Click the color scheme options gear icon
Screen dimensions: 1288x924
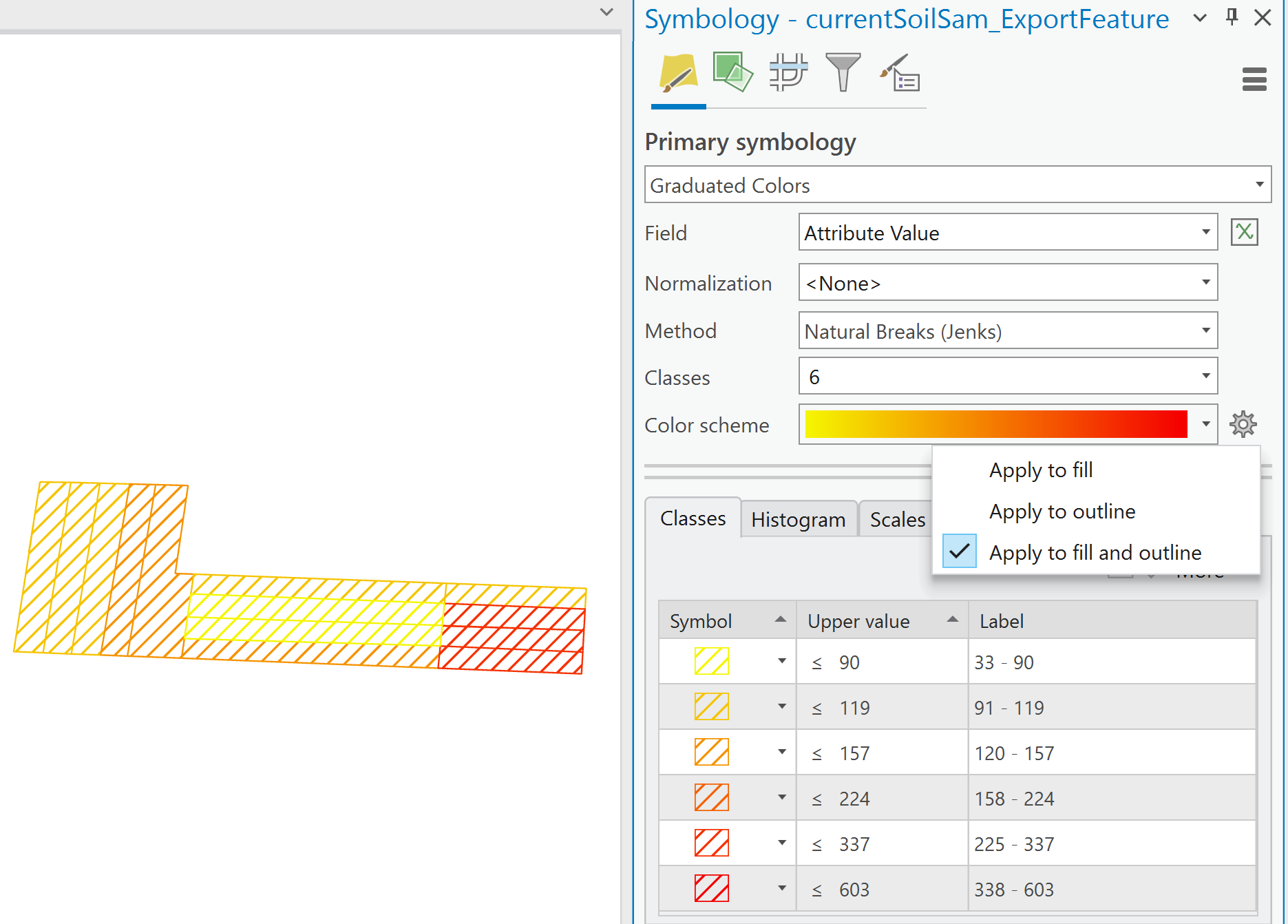pyautogui.click(x=1243, y=424)
